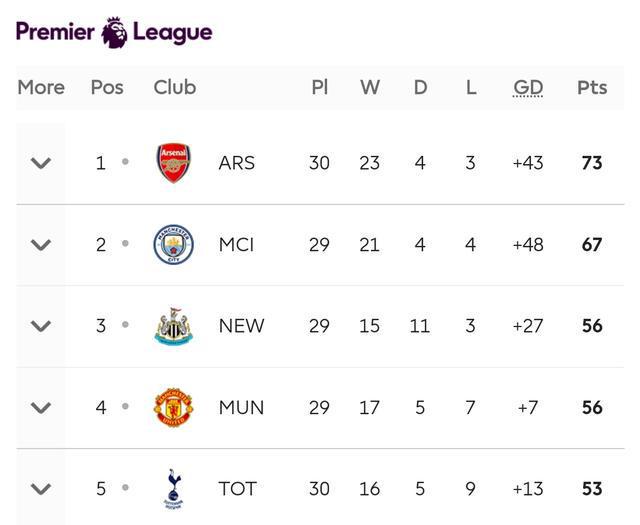Image resolution: width=640 pixels, height=525 pixels.
Task: Click the Premier League lion logo
Action: point(115,32)
